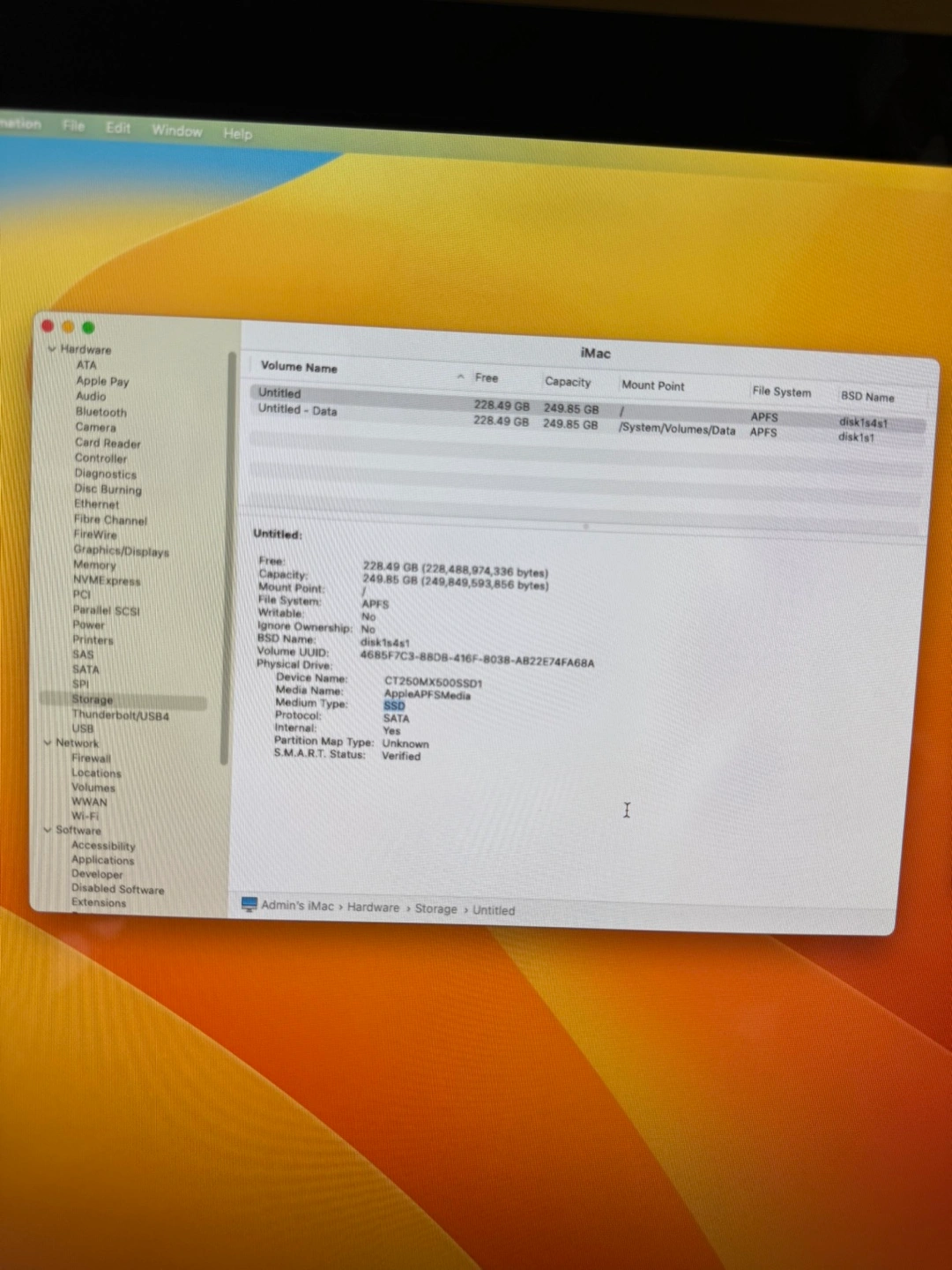
Task: Select USB in the sidebar
Action: [x=83, y=728]
